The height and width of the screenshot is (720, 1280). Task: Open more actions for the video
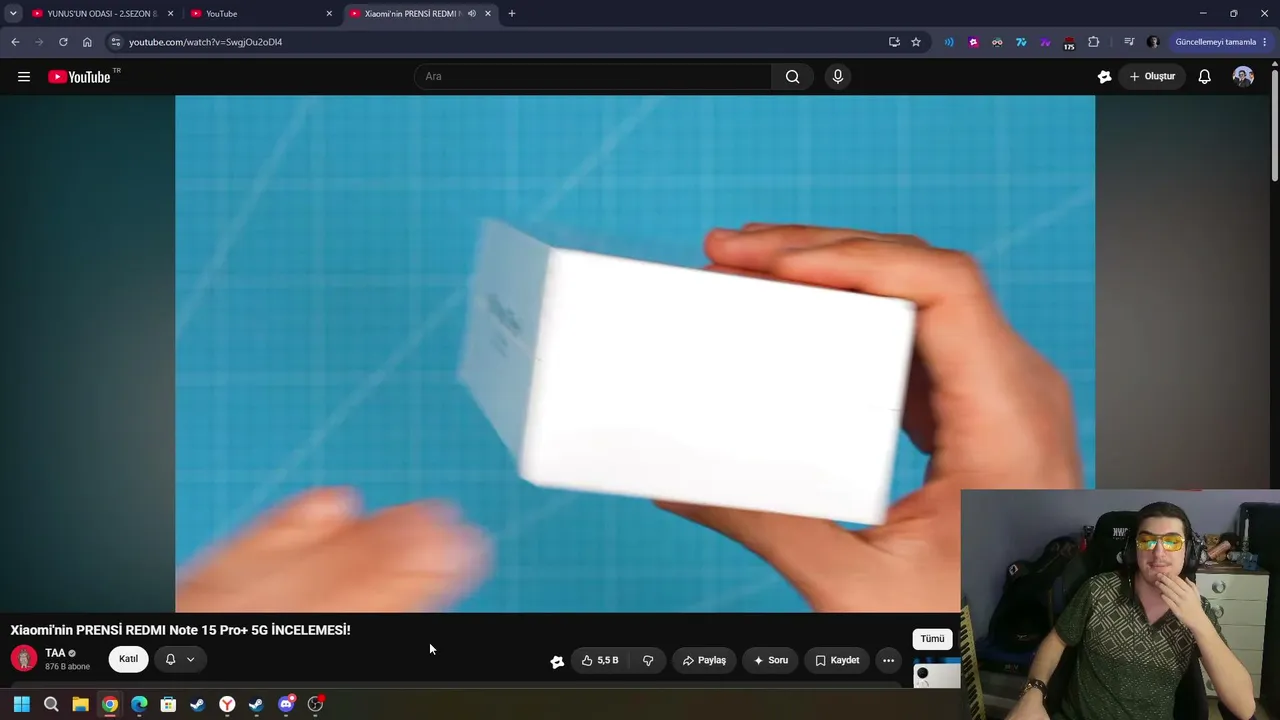(888, 660)
